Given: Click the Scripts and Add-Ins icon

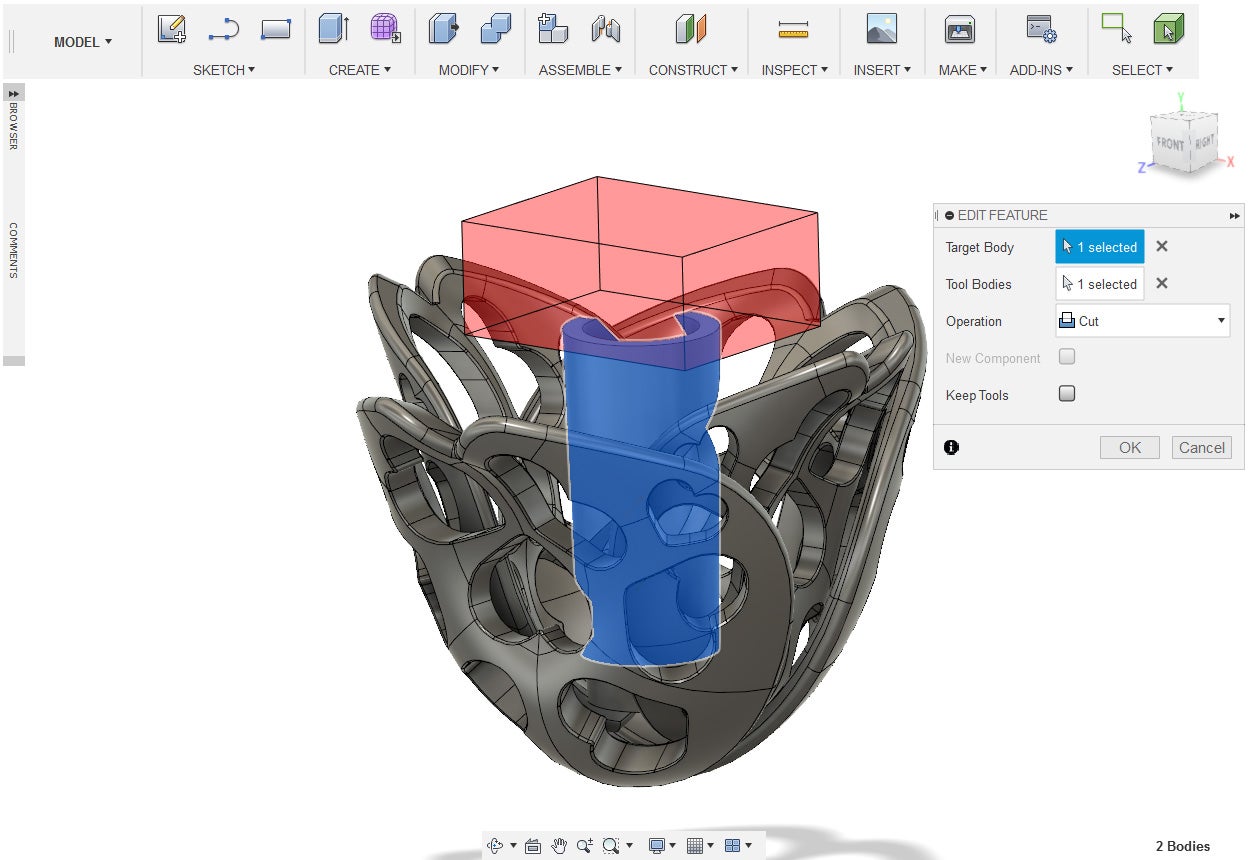Looking at the screenshot, I should (x=1041, y=30).
